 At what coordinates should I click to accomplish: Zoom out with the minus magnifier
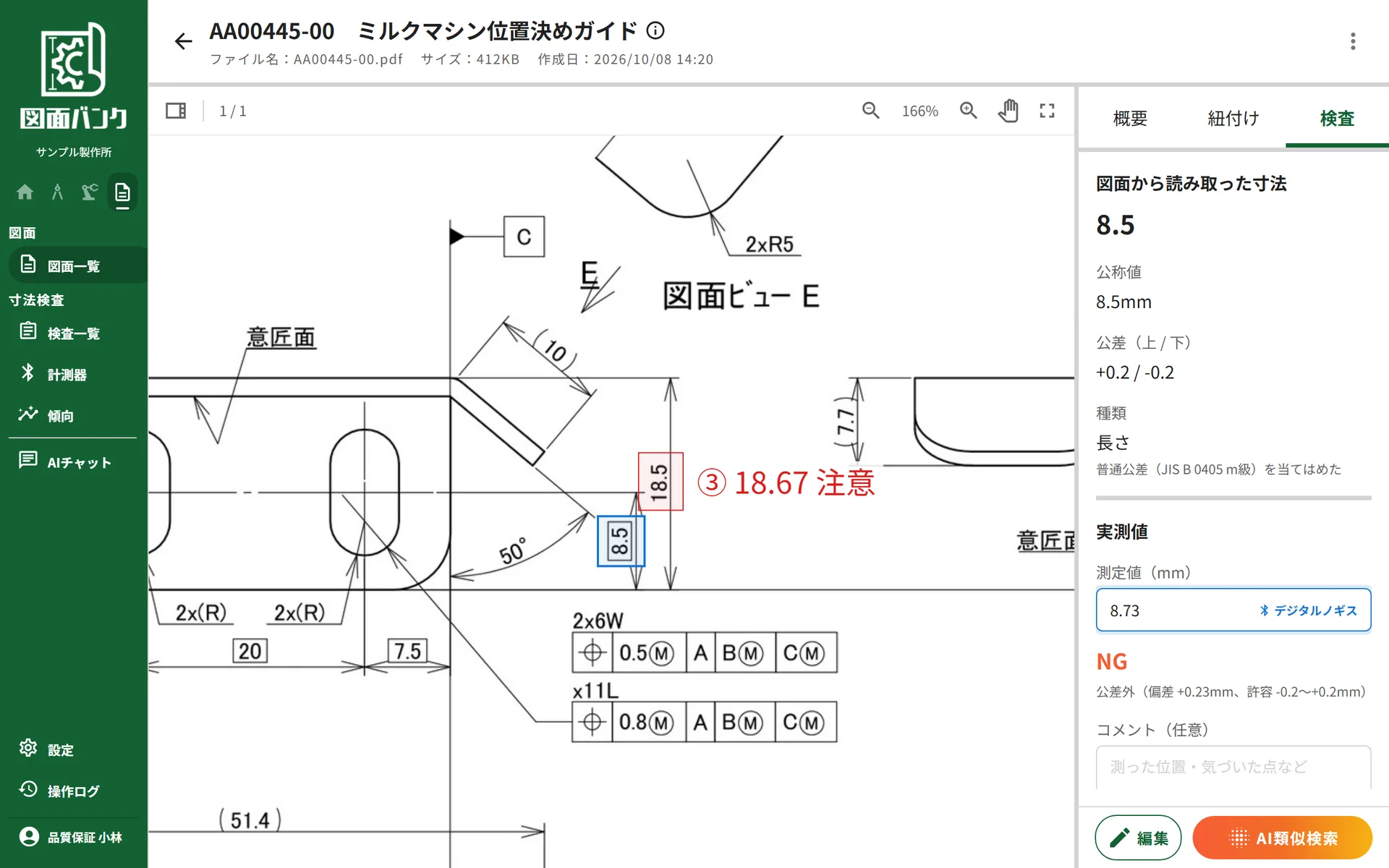tap(871, 111)
